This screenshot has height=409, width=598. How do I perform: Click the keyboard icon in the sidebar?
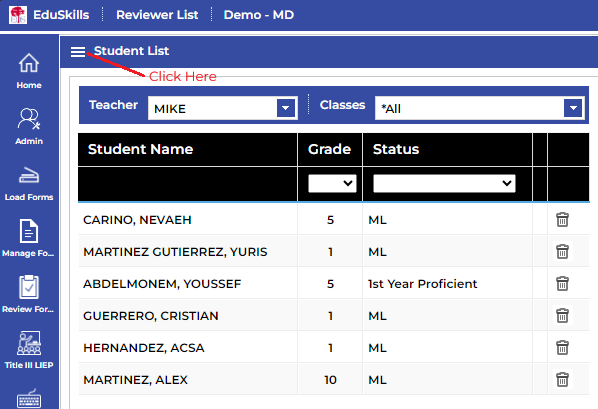pos(29,399)
